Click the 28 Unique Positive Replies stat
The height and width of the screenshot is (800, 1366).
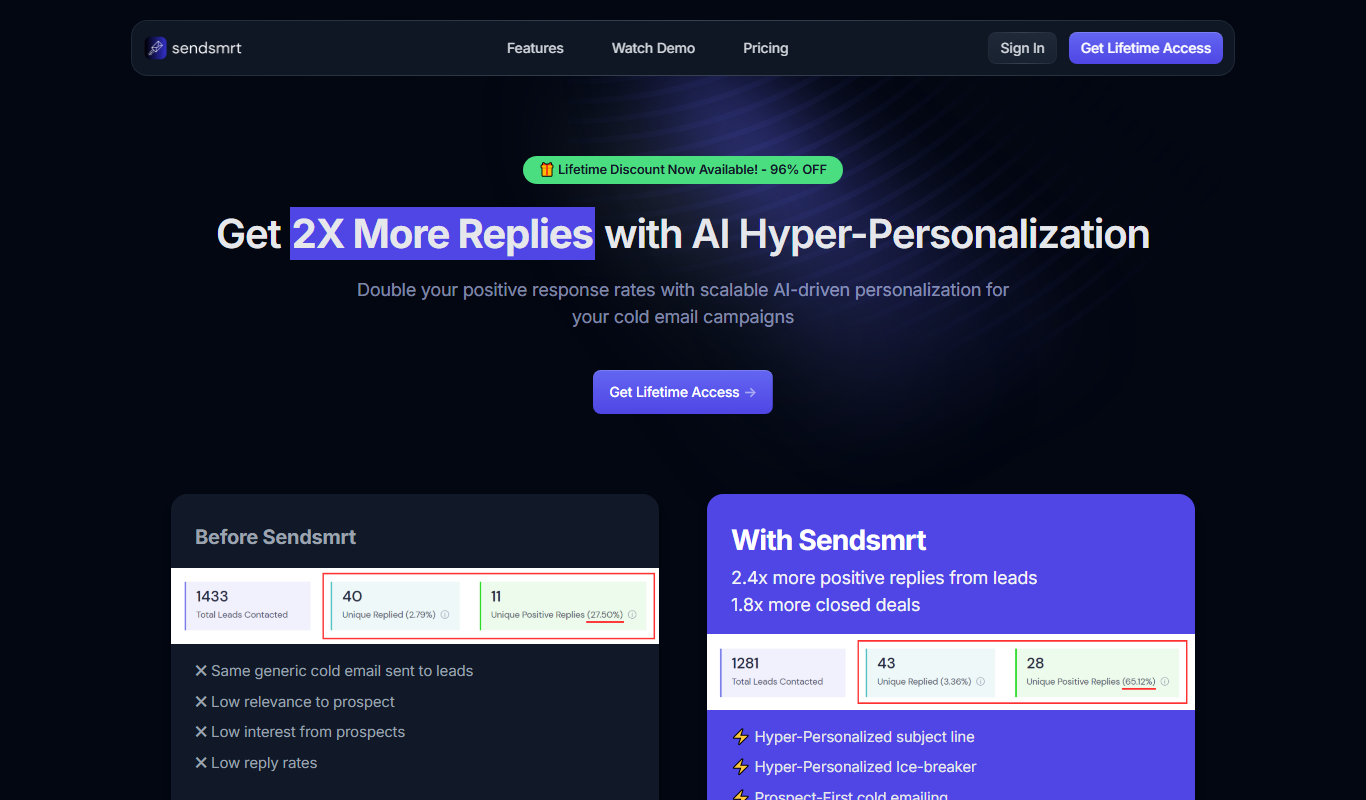coord(1098,672)
